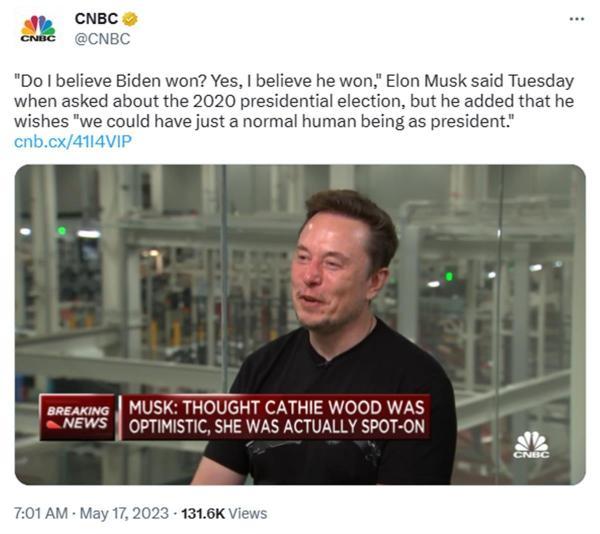Click the name Elon Musk in tweet text

(426, 81)
